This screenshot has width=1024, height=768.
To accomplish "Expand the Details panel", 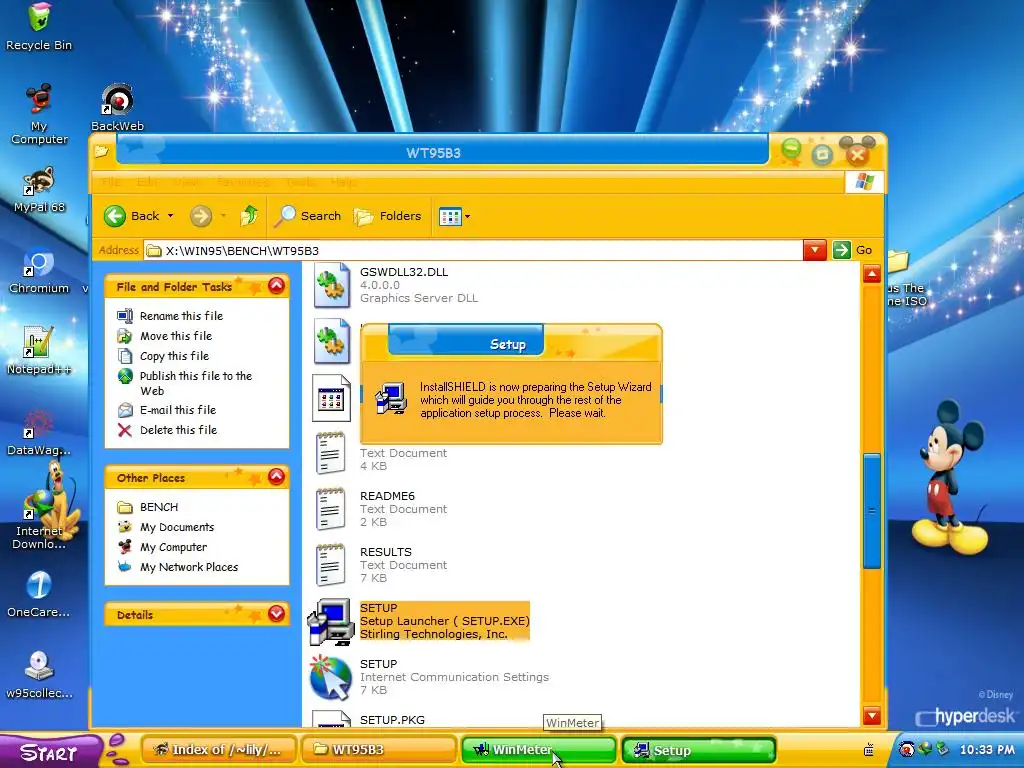I will [276, 614].
